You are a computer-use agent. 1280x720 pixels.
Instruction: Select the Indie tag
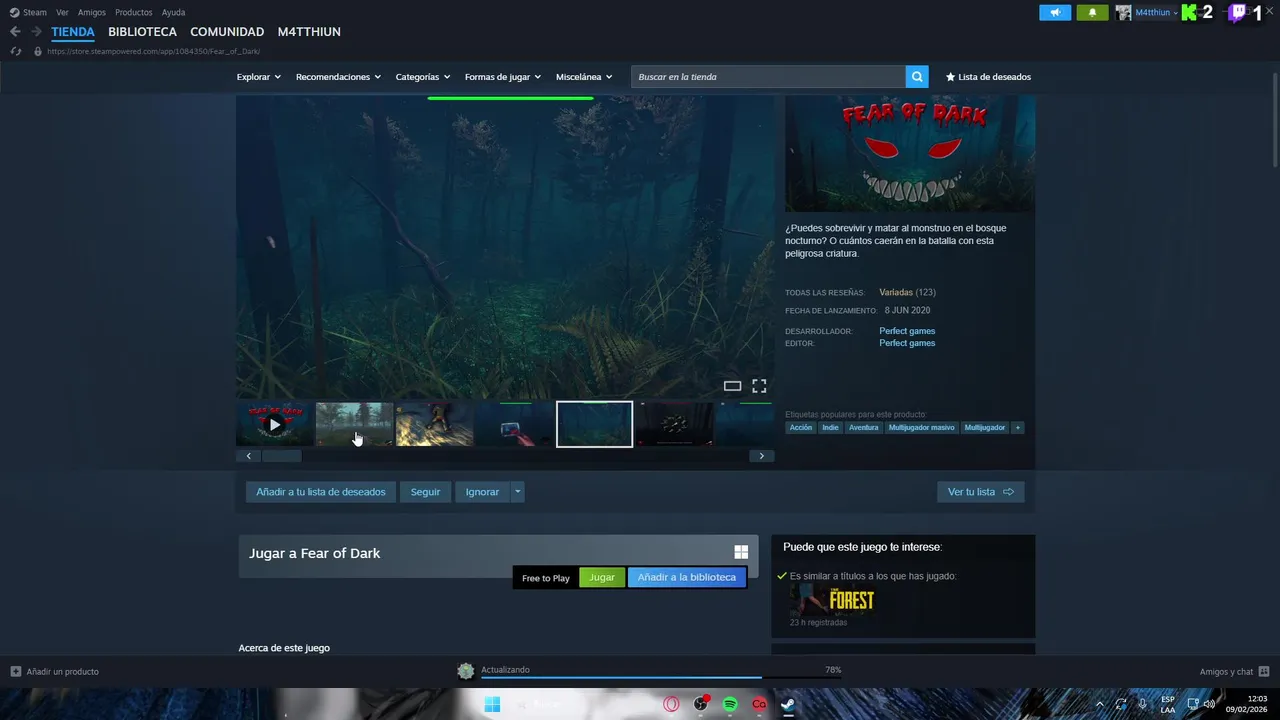[830, 428]
